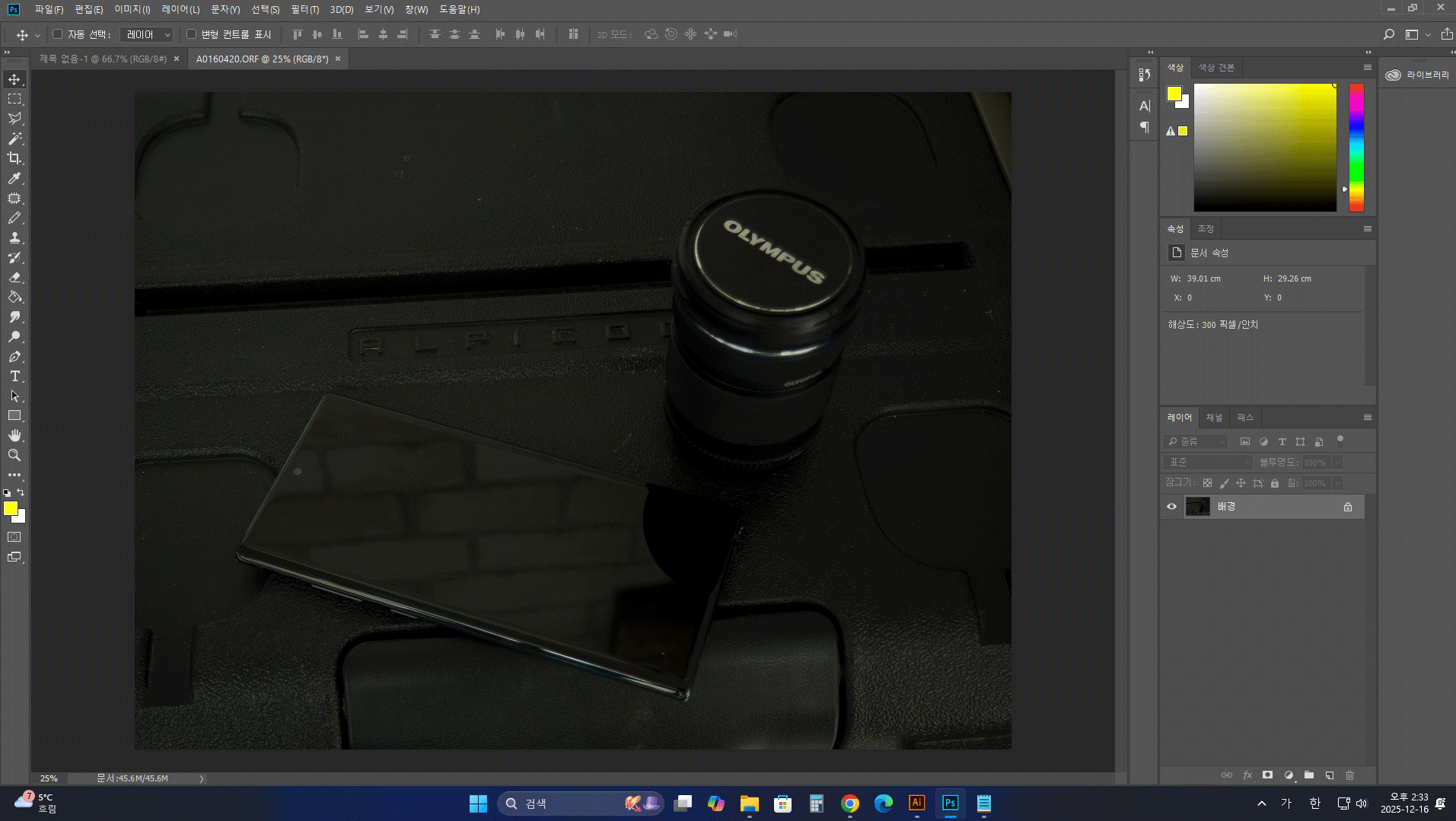The width and height of the screenshot is (1456, 821).
Task: Click the new group folder icon
Action: [1309, 775]
